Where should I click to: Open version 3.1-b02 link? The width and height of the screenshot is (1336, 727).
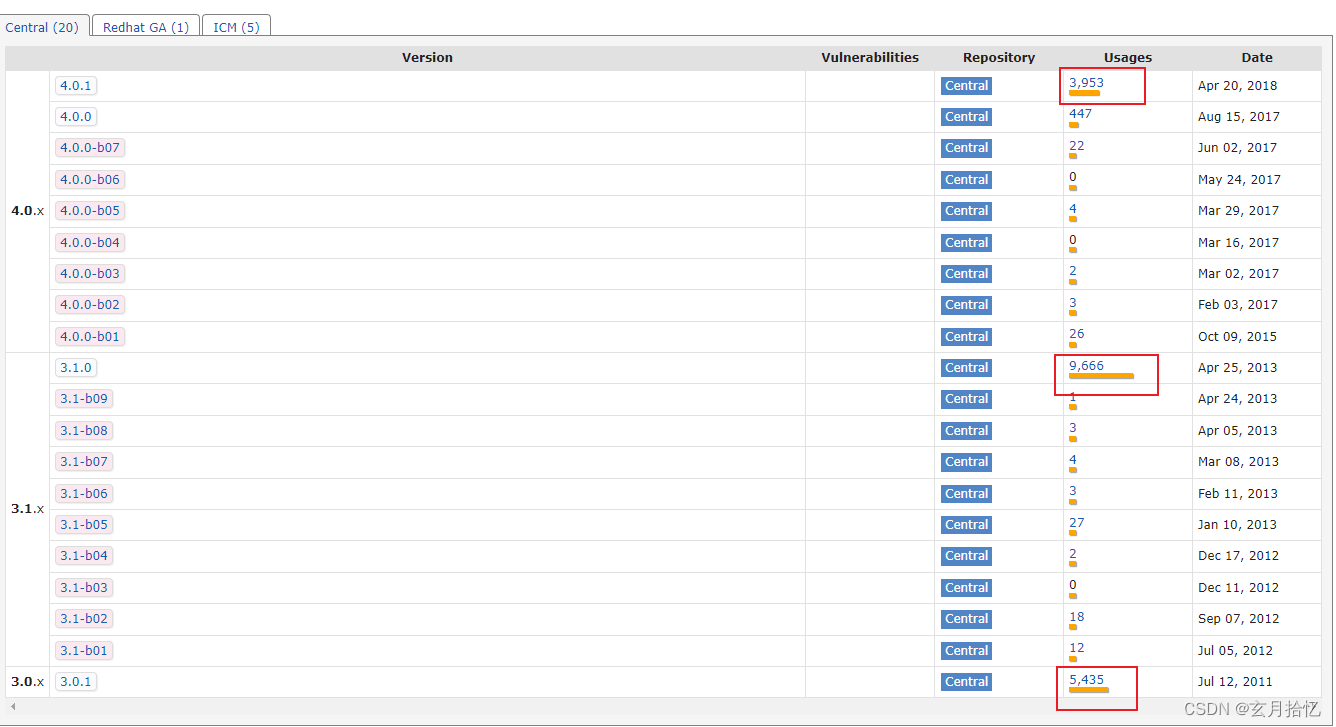pos(84,619)
